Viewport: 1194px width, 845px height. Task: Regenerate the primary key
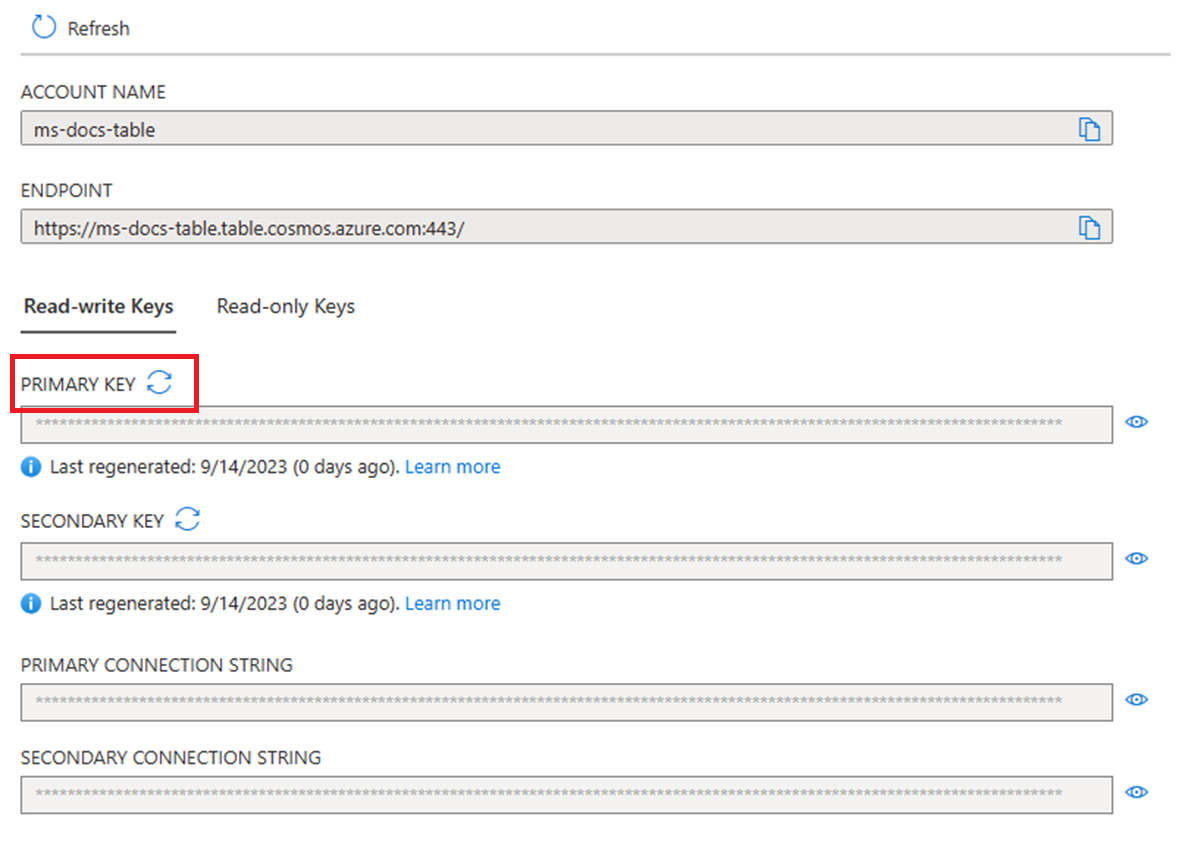[x=159, y=382]
